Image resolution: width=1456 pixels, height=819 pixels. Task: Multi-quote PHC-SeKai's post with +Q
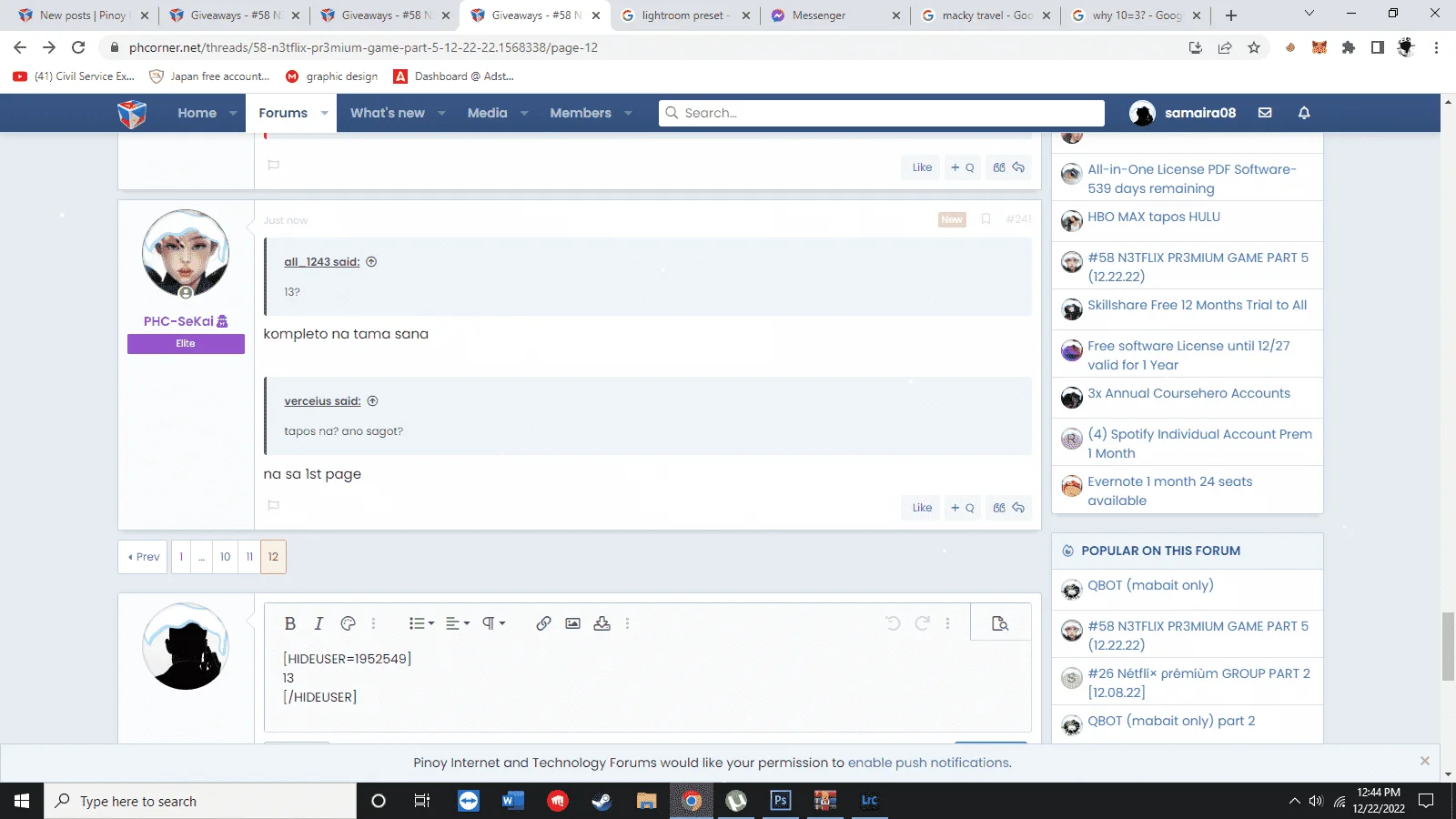[x=962, y=508]
